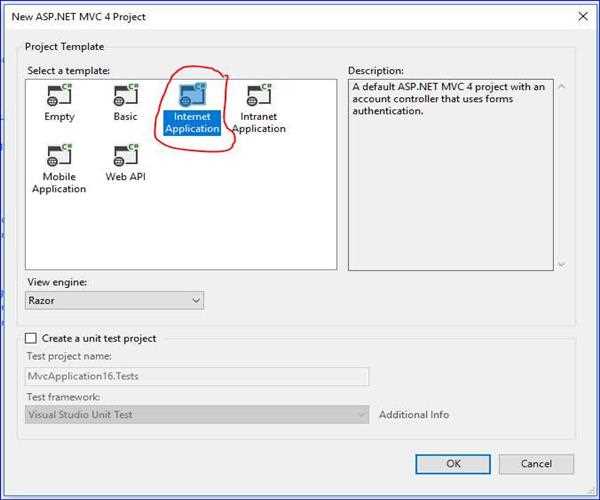Choose the Web API template icon
600x500 pixels.
click(x=126, y=155)
